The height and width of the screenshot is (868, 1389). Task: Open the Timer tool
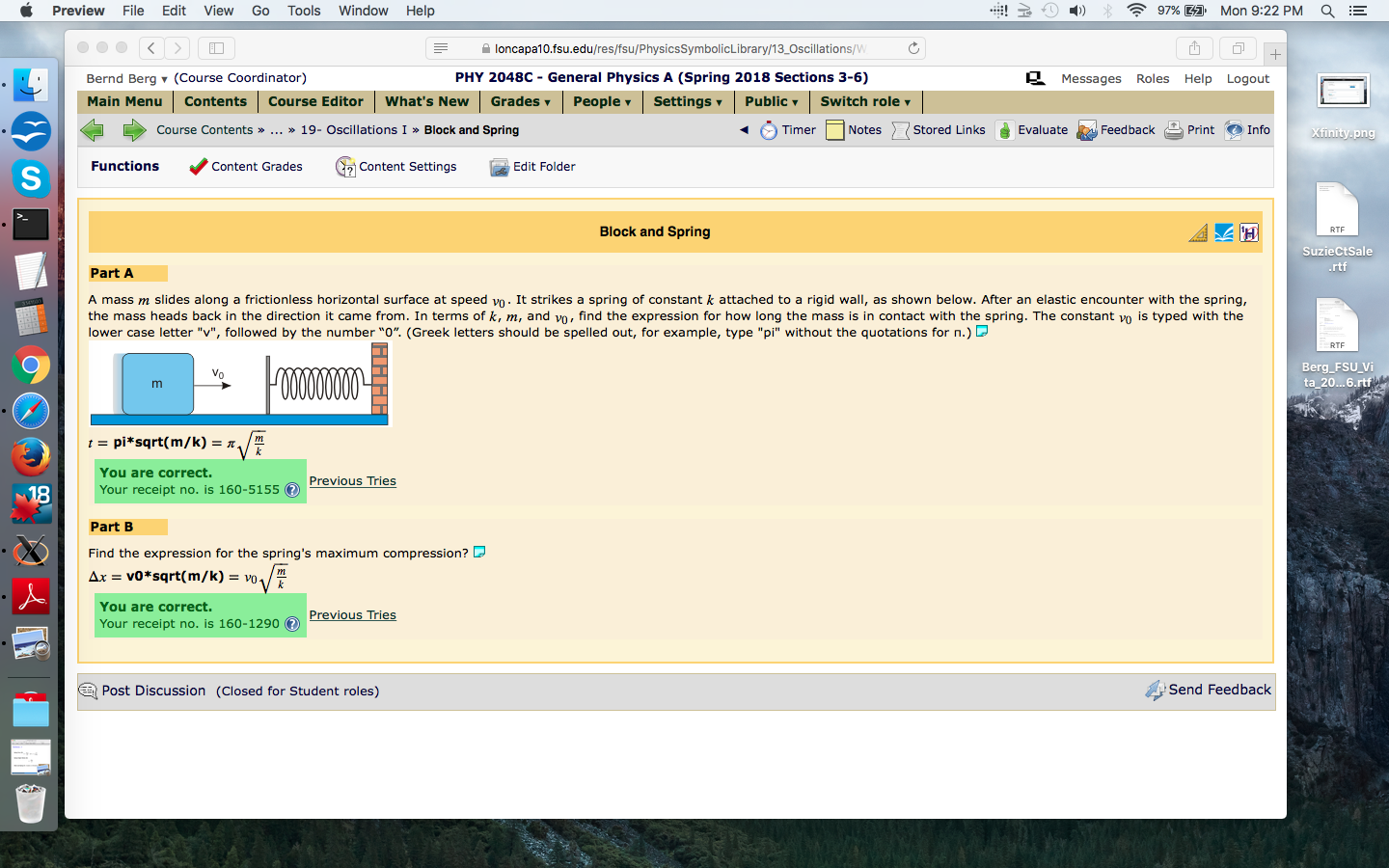(788, 130)
